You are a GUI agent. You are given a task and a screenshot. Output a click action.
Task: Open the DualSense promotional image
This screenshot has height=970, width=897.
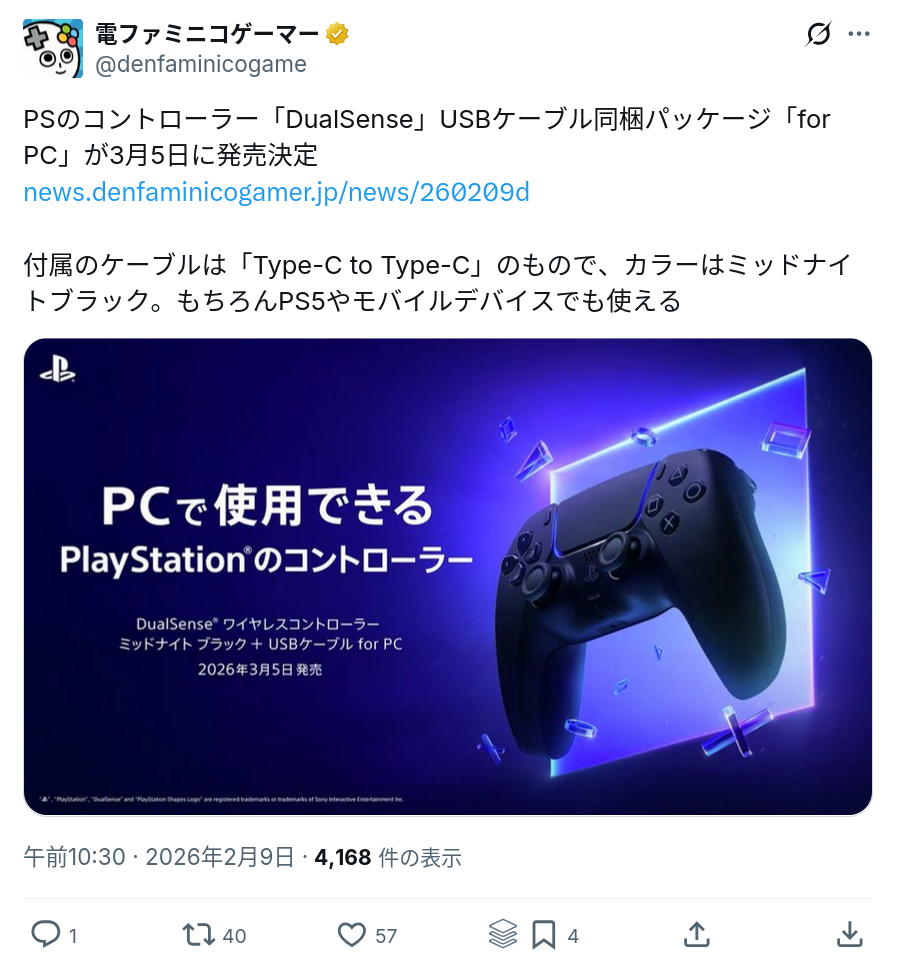[448, 577]
